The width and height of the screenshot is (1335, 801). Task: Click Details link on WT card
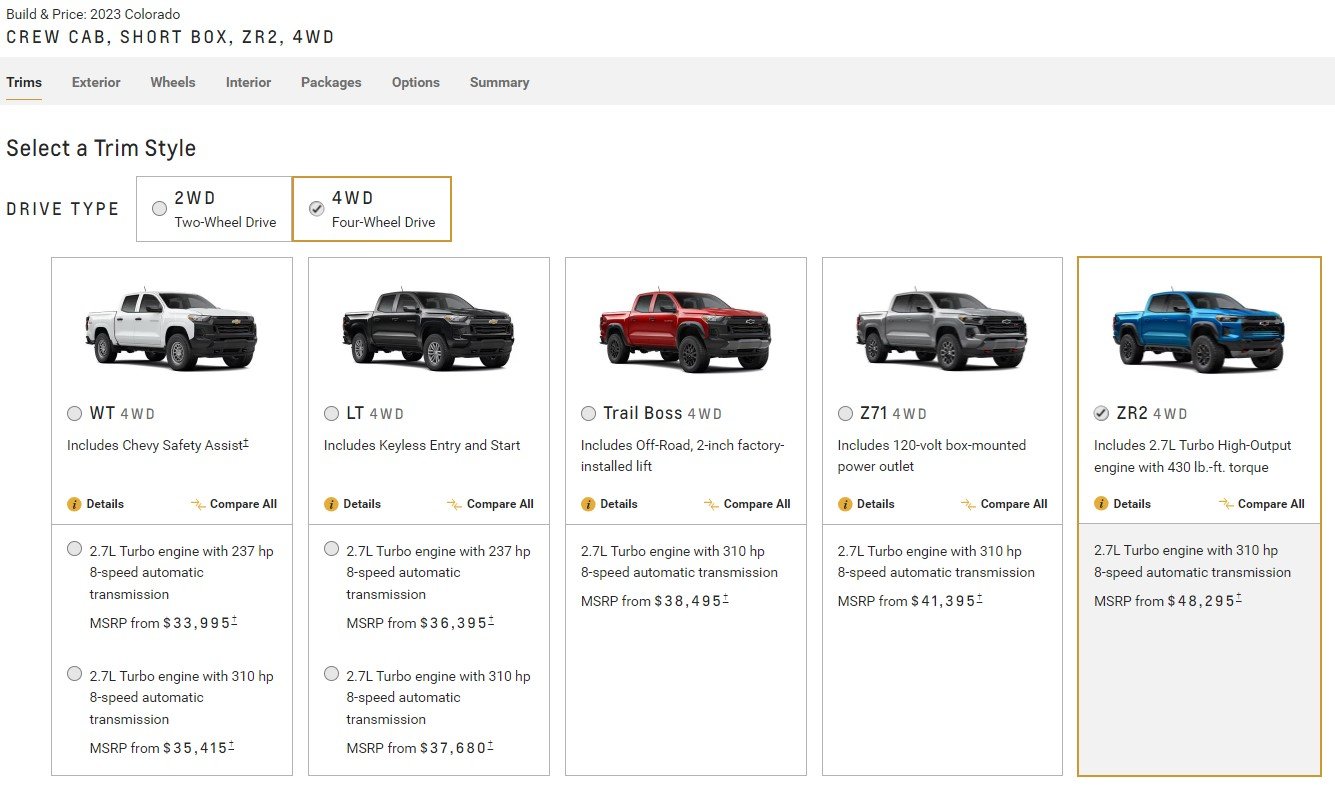coord(105,504)
